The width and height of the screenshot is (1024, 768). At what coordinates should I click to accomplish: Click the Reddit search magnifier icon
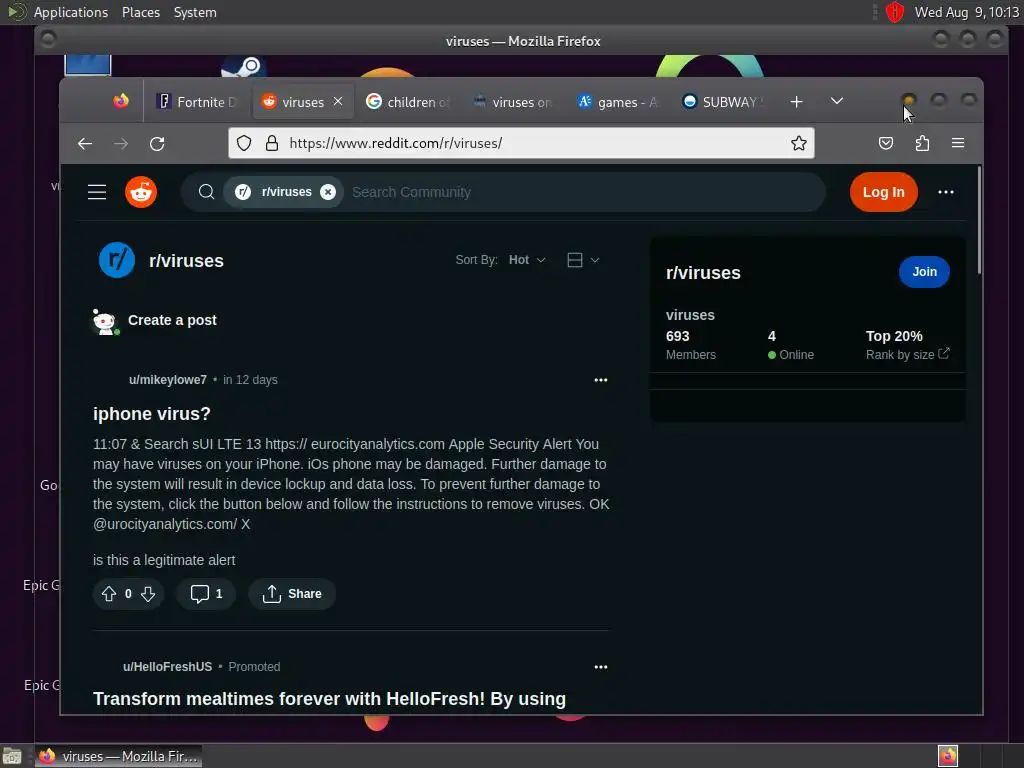206,192
